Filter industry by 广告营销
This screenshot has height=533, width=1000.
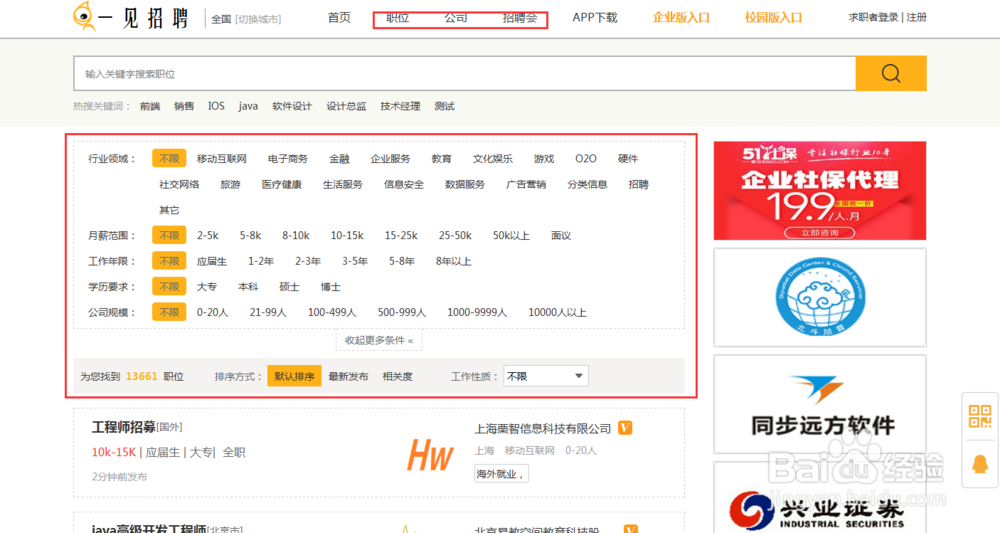tap(526, 184)
